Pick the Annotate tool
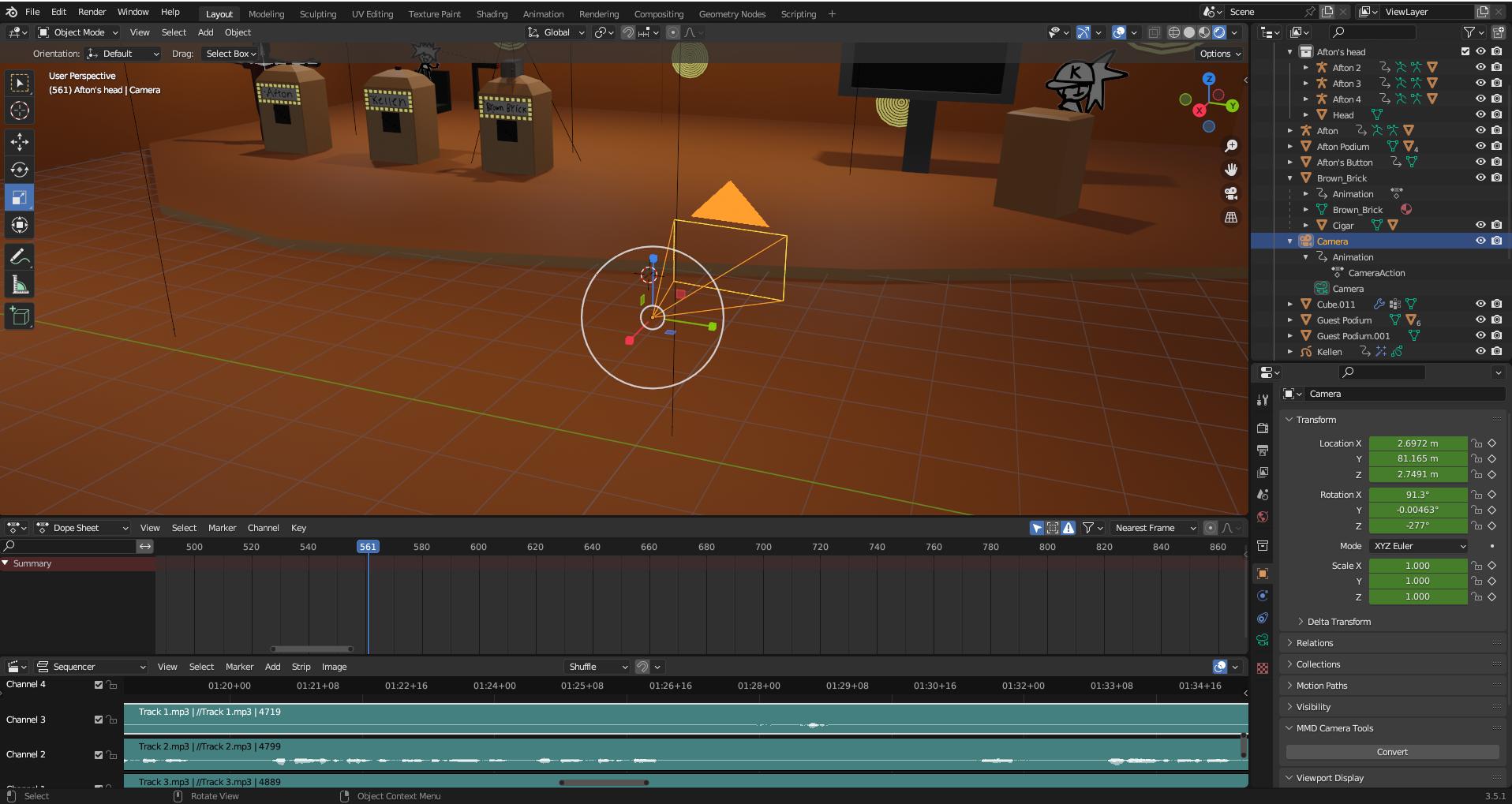The height and width of the screenshot is (804, 1512). point(20,257)
